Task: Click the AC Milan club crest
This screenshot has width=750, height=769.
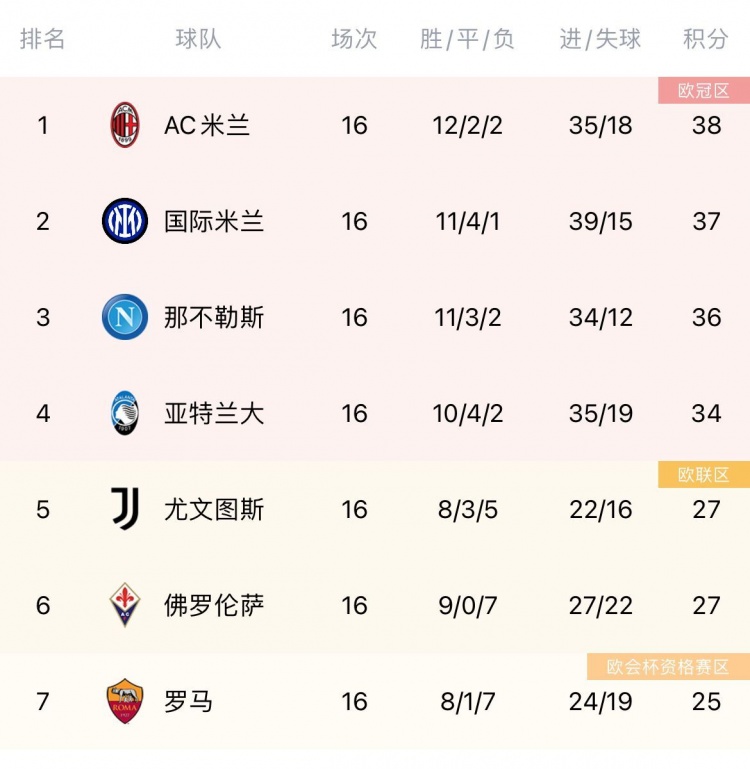Action: [125, 125]
